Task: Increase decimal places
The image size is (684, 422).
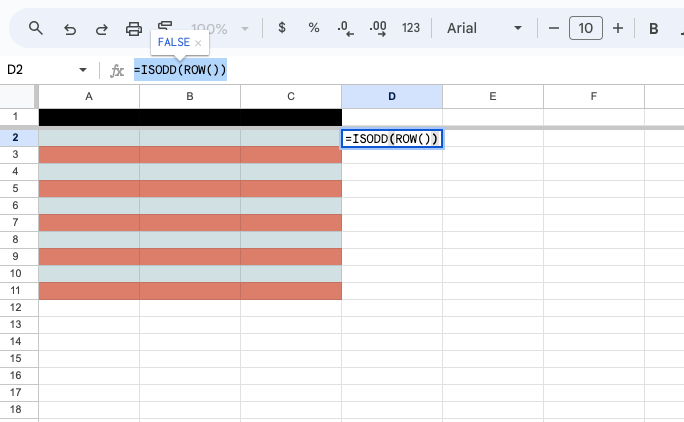Action: [x=378, y=28]
